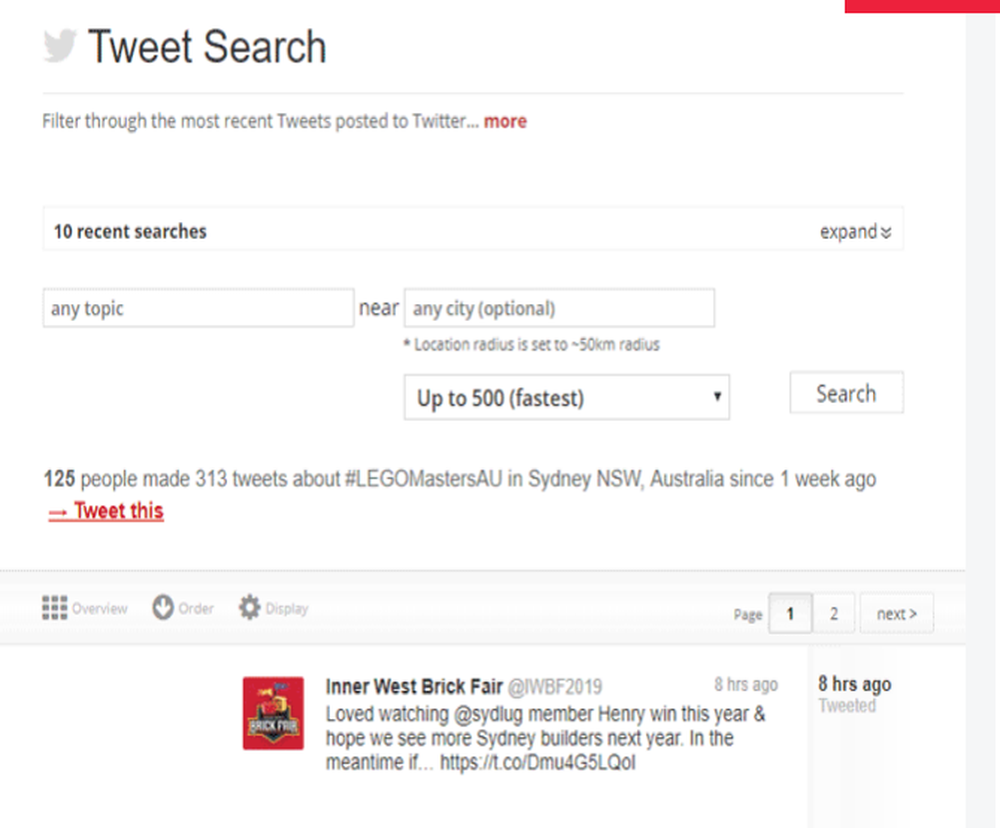The image size is (1000, 828).
Task: Click the 'Location radius is set to ~50km radius' note
Action: [x=532, y=344]
